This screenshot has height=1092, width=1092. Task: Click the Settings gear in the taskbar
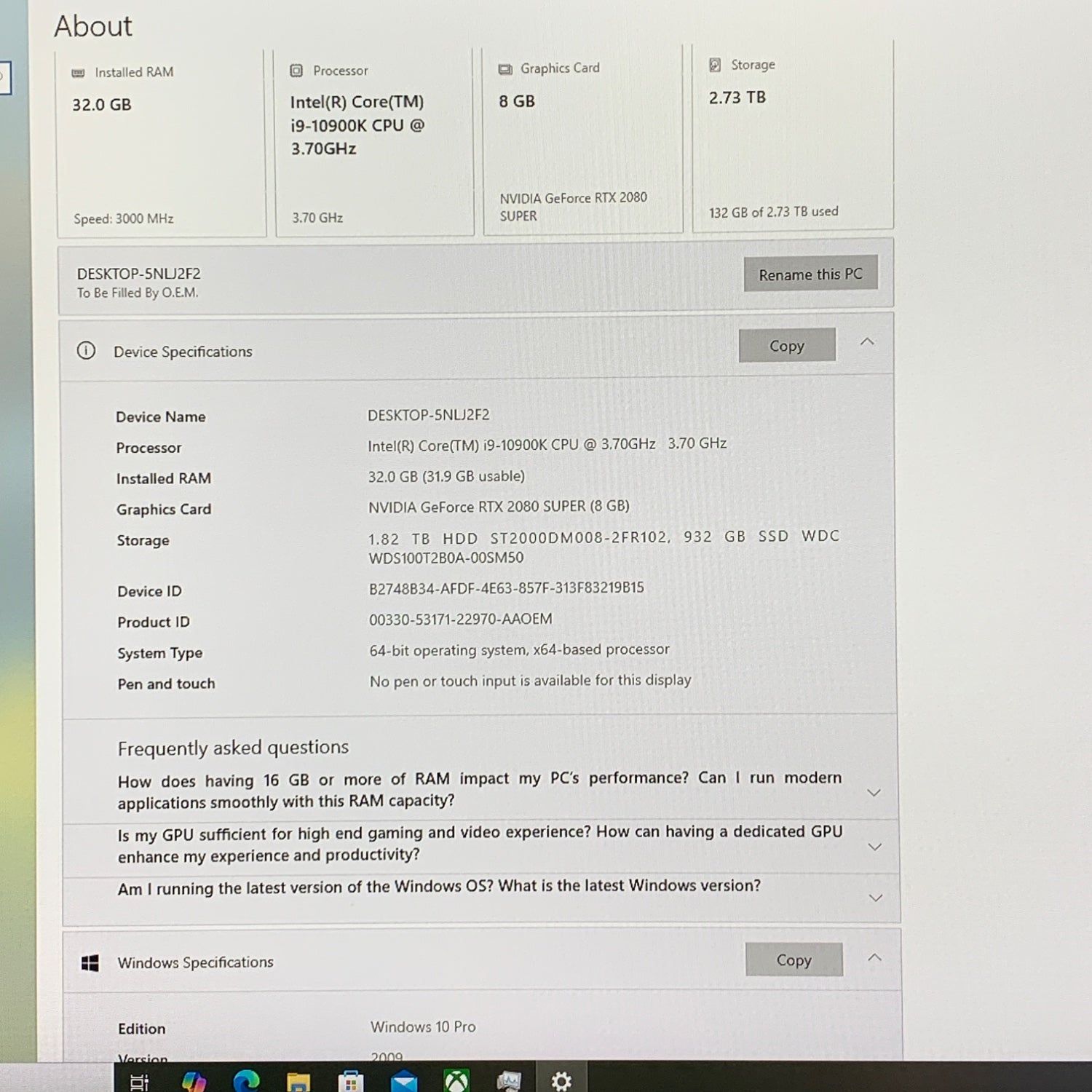click(561, 1081)
